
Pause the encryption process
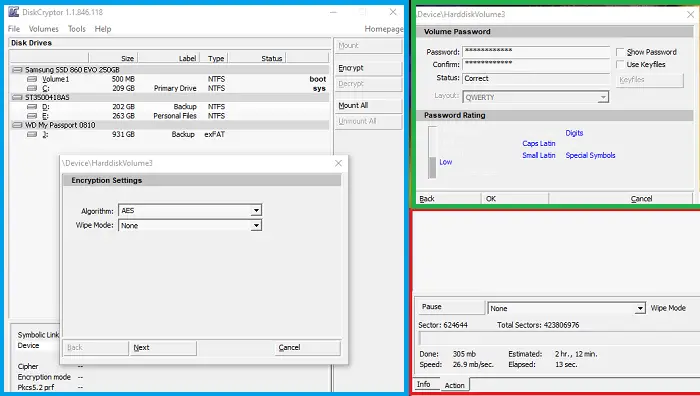coord(451,307)
